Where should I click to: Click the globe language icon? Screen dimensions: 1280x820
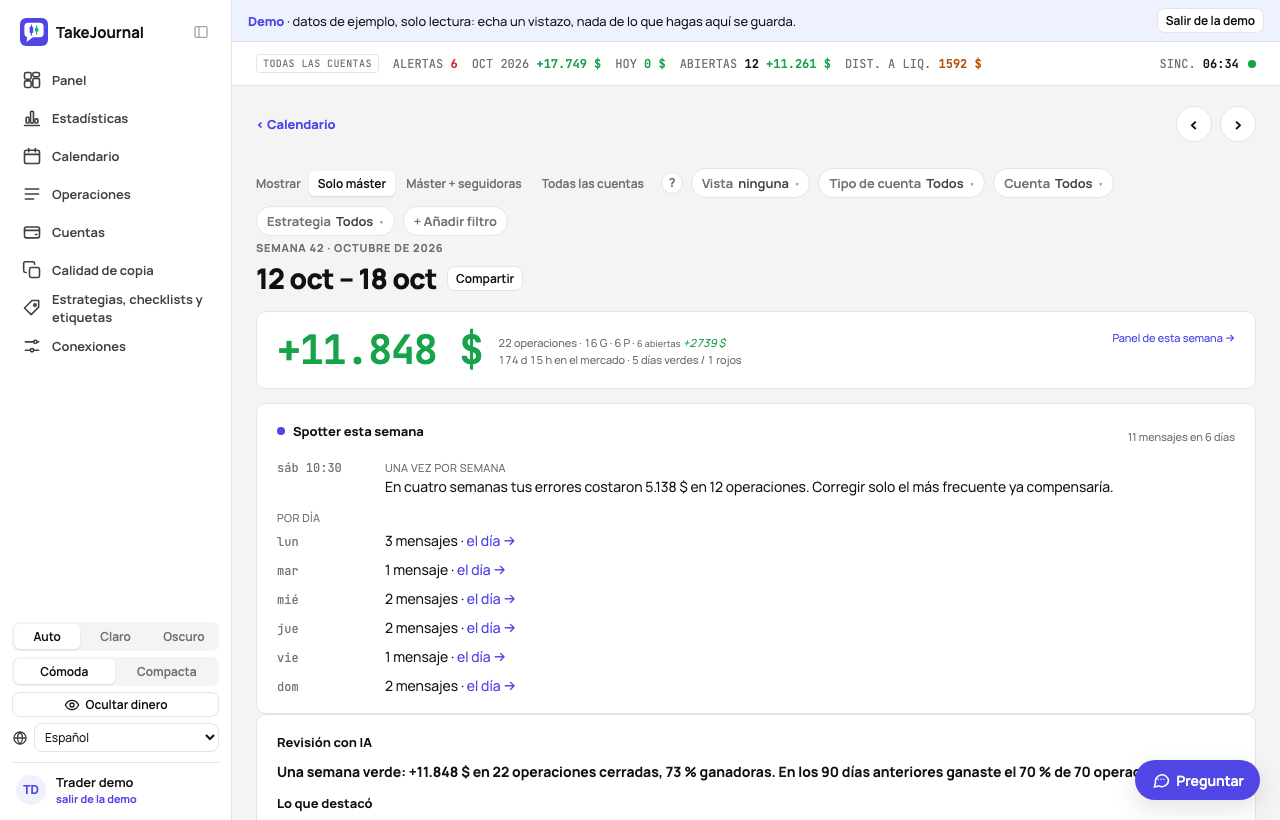20,738
